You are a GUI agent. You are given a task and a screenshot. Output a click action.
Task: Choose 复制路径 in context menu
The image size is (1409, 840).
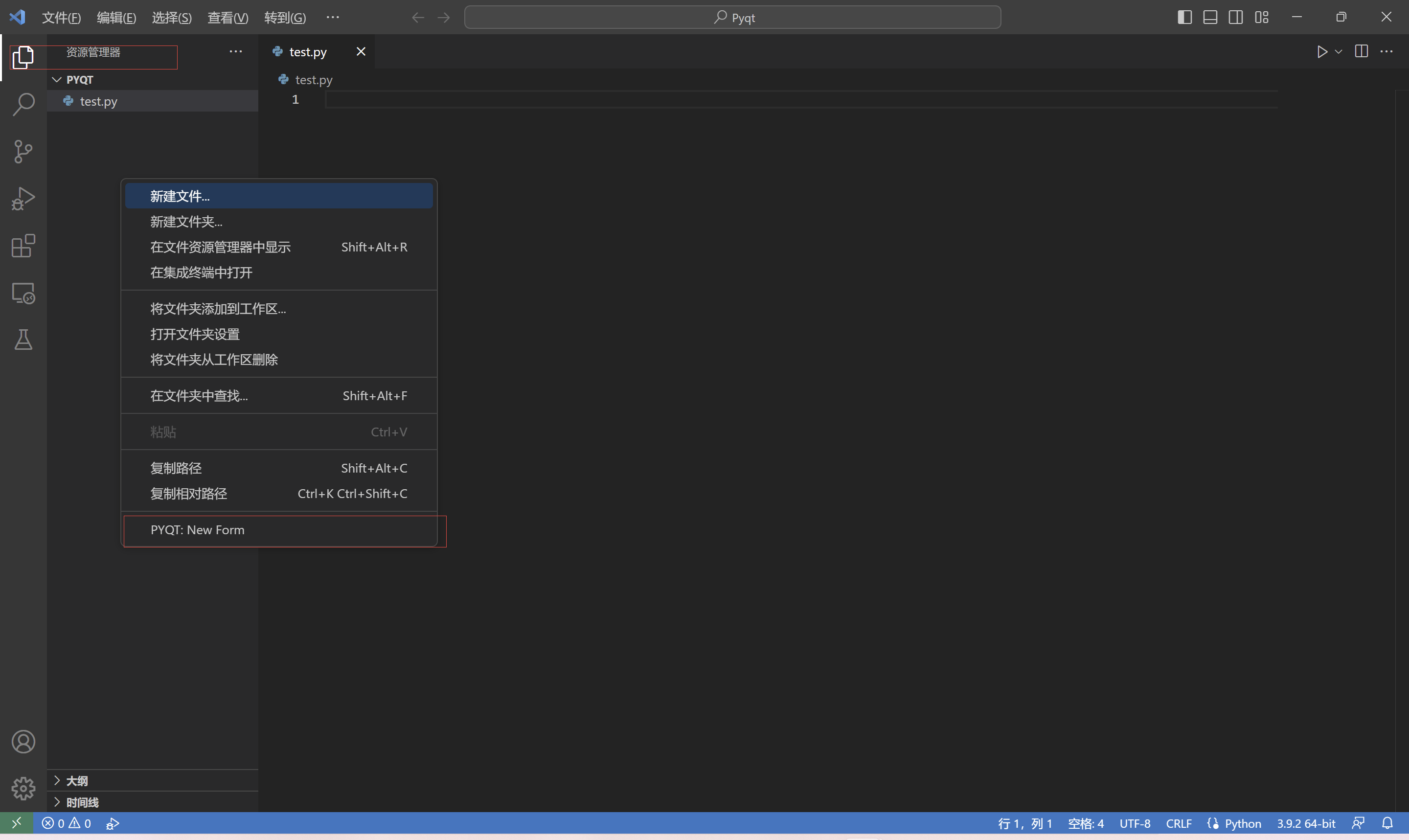(279, 468)
